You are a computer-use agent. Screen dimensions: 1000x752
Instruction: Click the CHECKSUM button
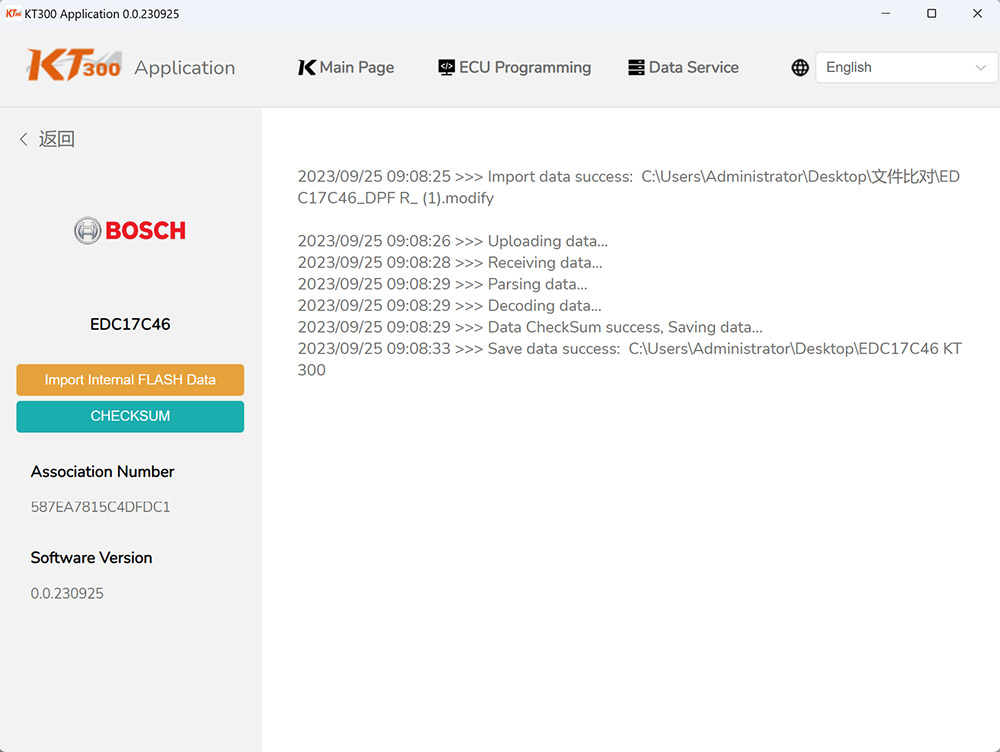click(x=130, y=416)
